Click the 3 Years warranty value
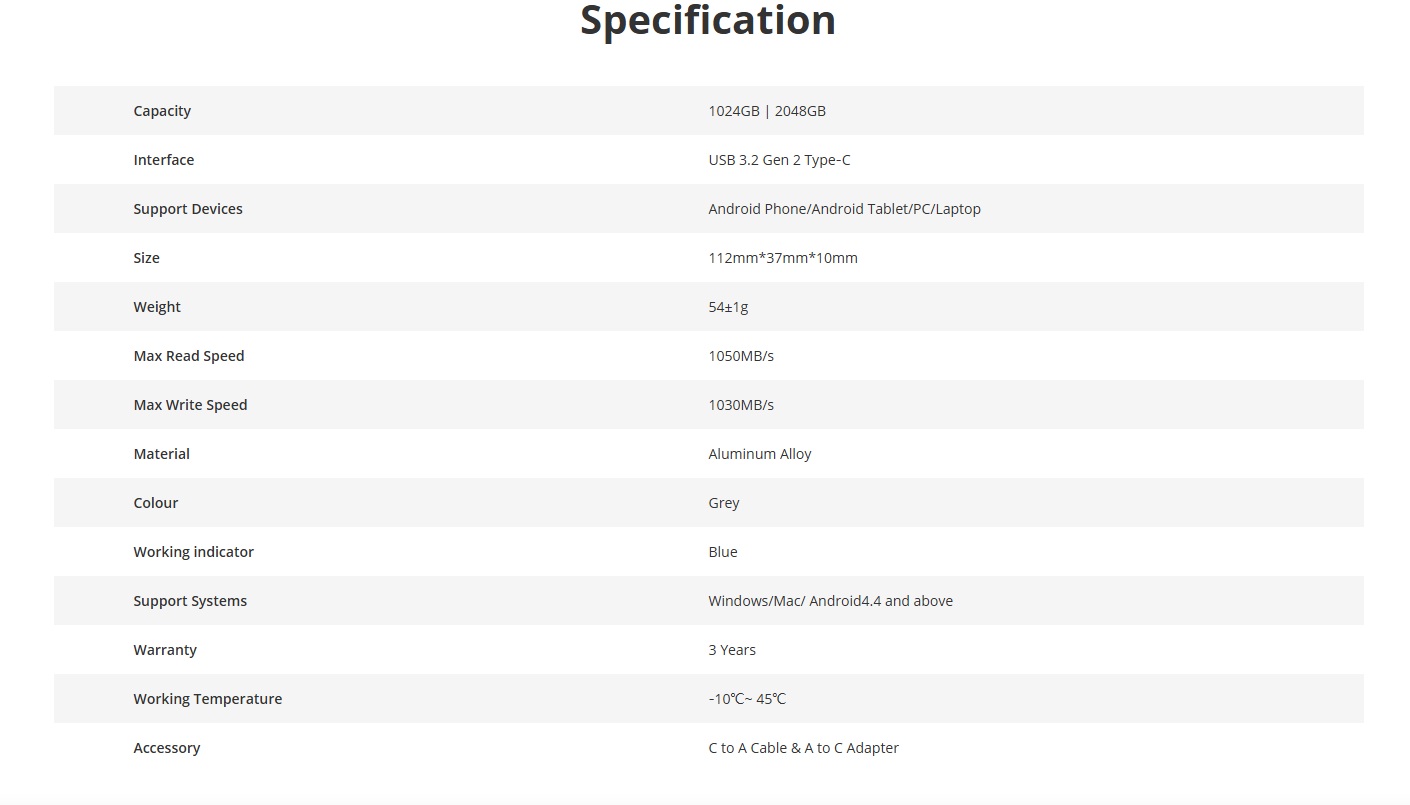This screenshot has width=1410, height=805. pyautogui.click(x=732, y=650)
